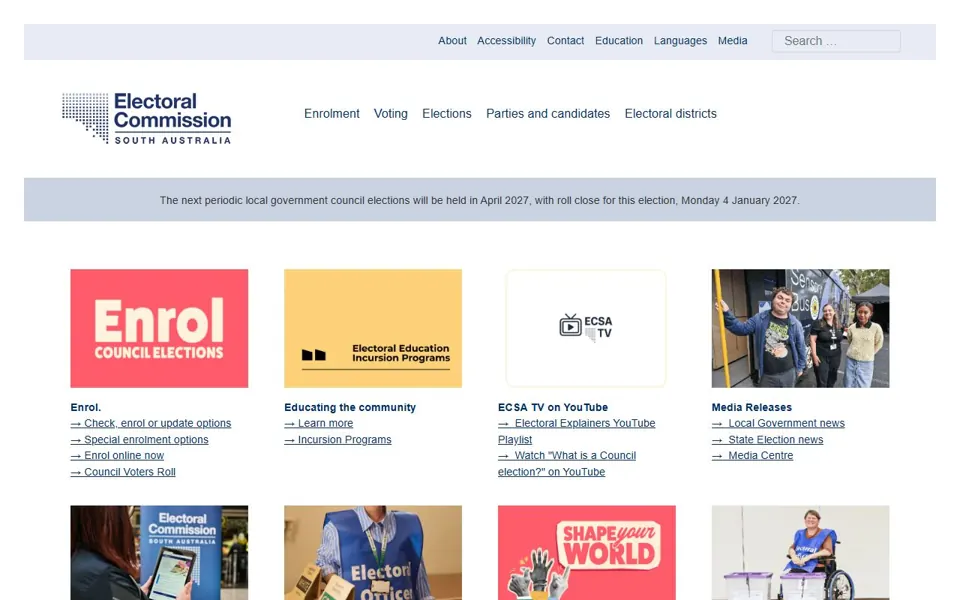Open Local Government news link
This screenshot has width=960, height=600.
click(x=778, y=423)
